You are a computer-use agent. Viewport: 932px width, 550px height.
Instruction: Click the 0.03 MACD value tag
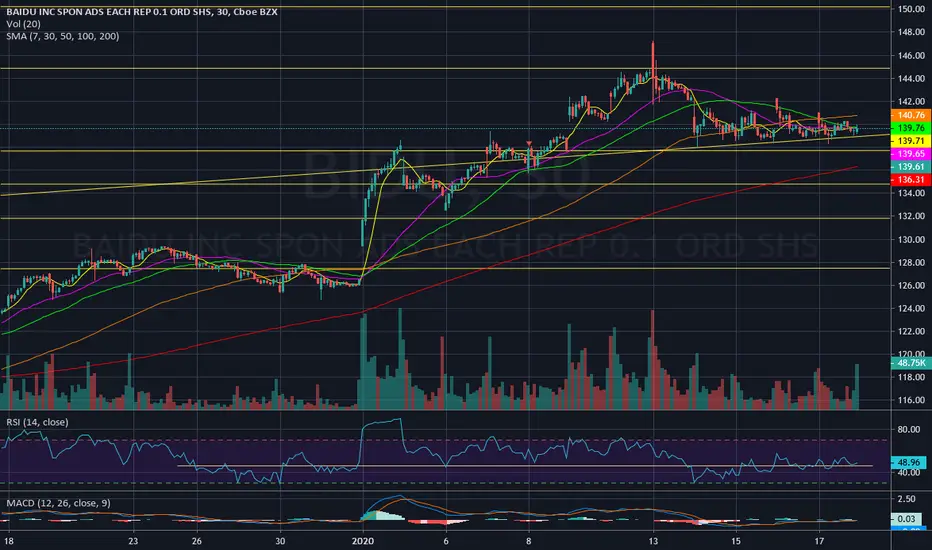pyautogui.click(x=907, y=519)
